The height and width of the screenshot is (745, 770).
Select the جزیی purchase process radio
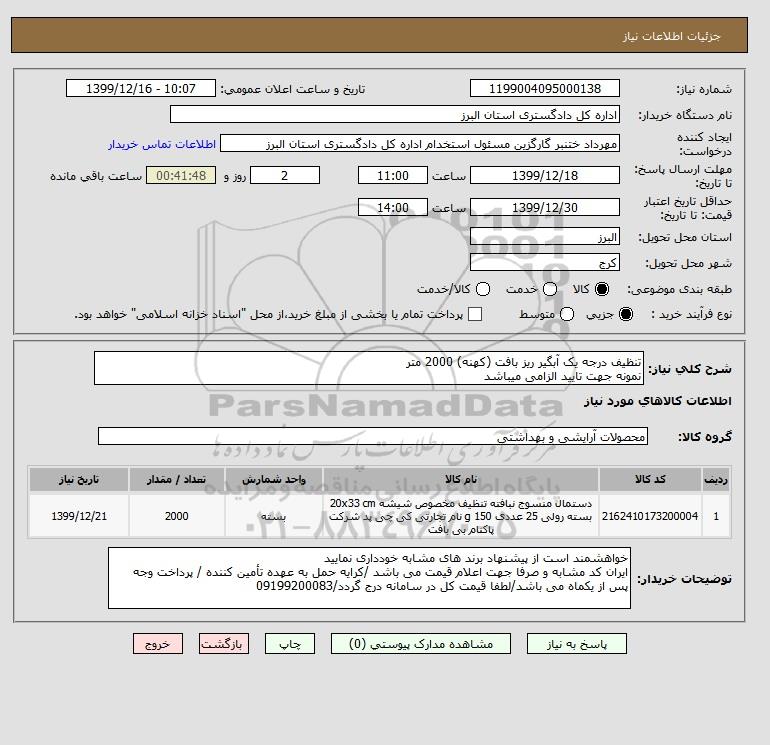[x=626, y=314]
